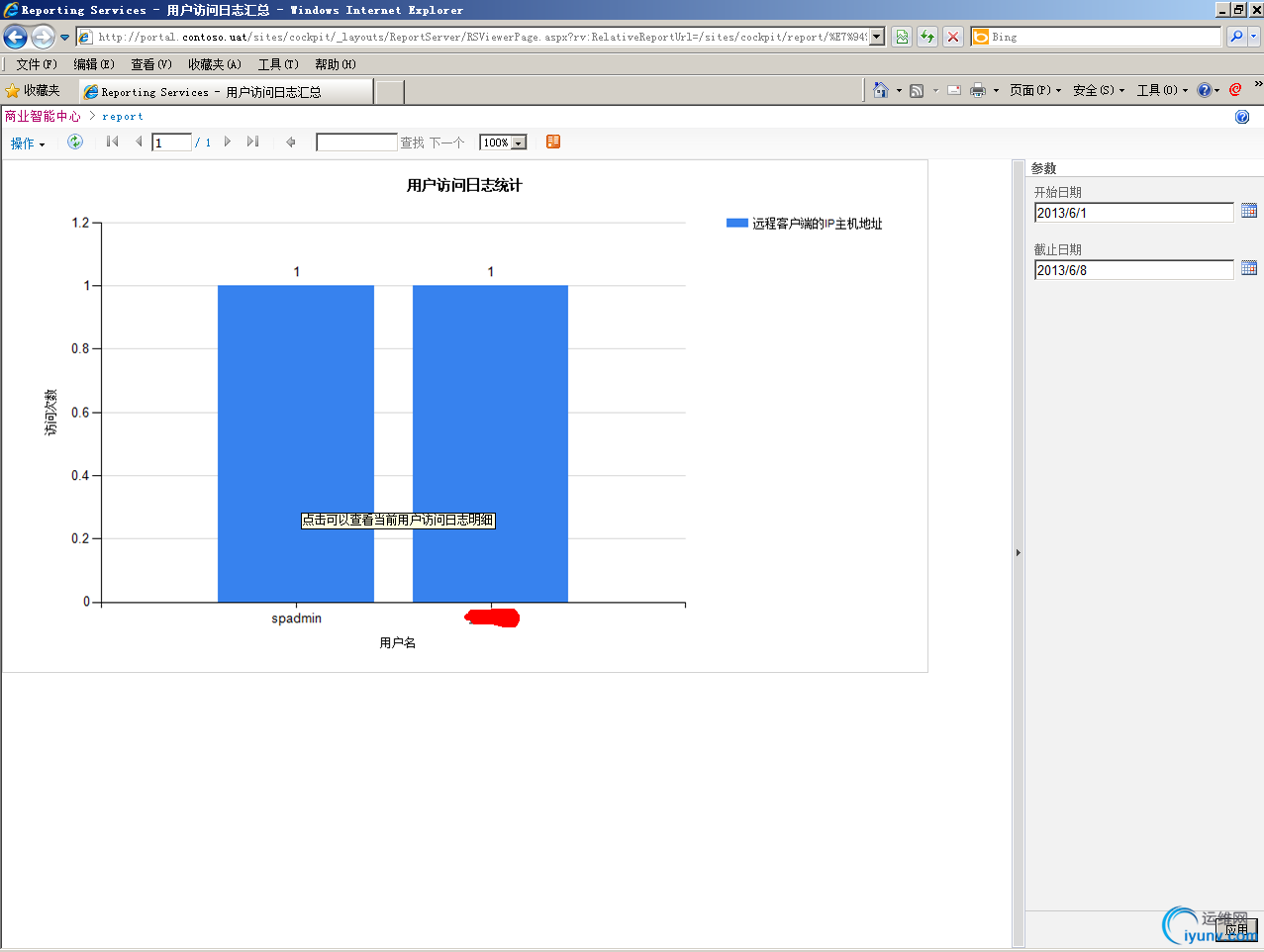Viewport: 1264px width, 952px height.
Task: Click the 用户访问日志统计 chart title
Action: tap(464, 185)
